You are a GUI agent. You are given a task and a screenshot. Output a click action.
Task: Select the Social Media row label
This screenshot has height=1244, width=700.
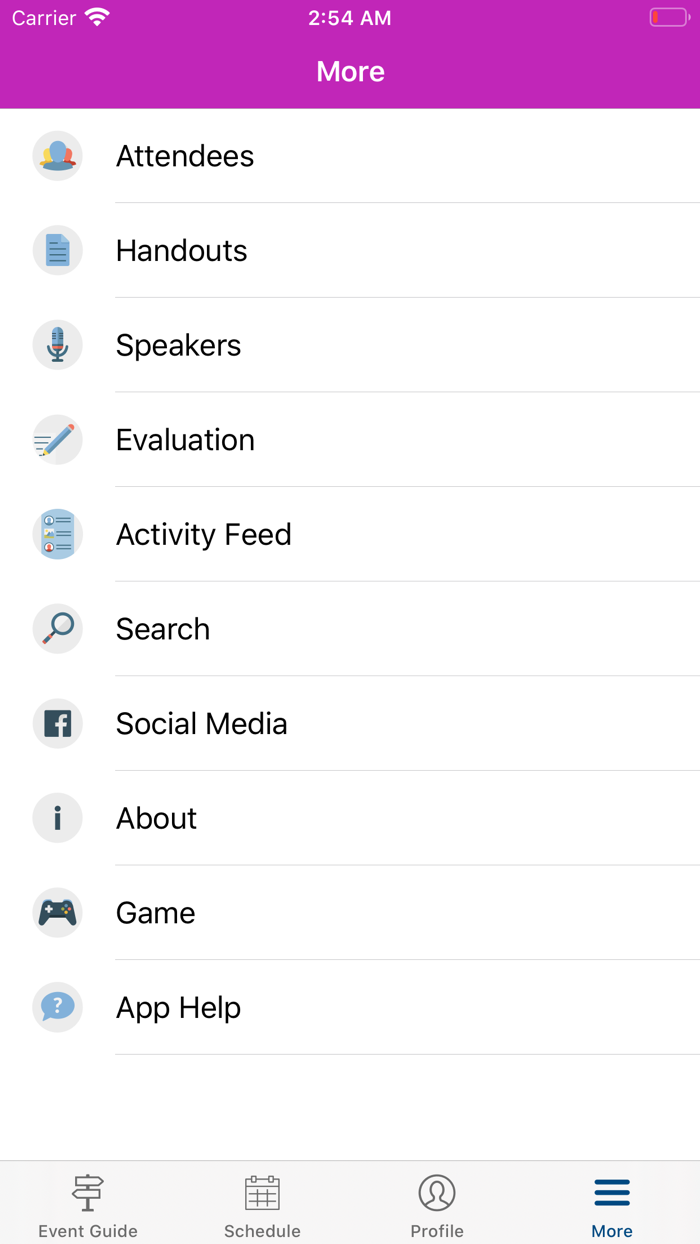(201, 723)
